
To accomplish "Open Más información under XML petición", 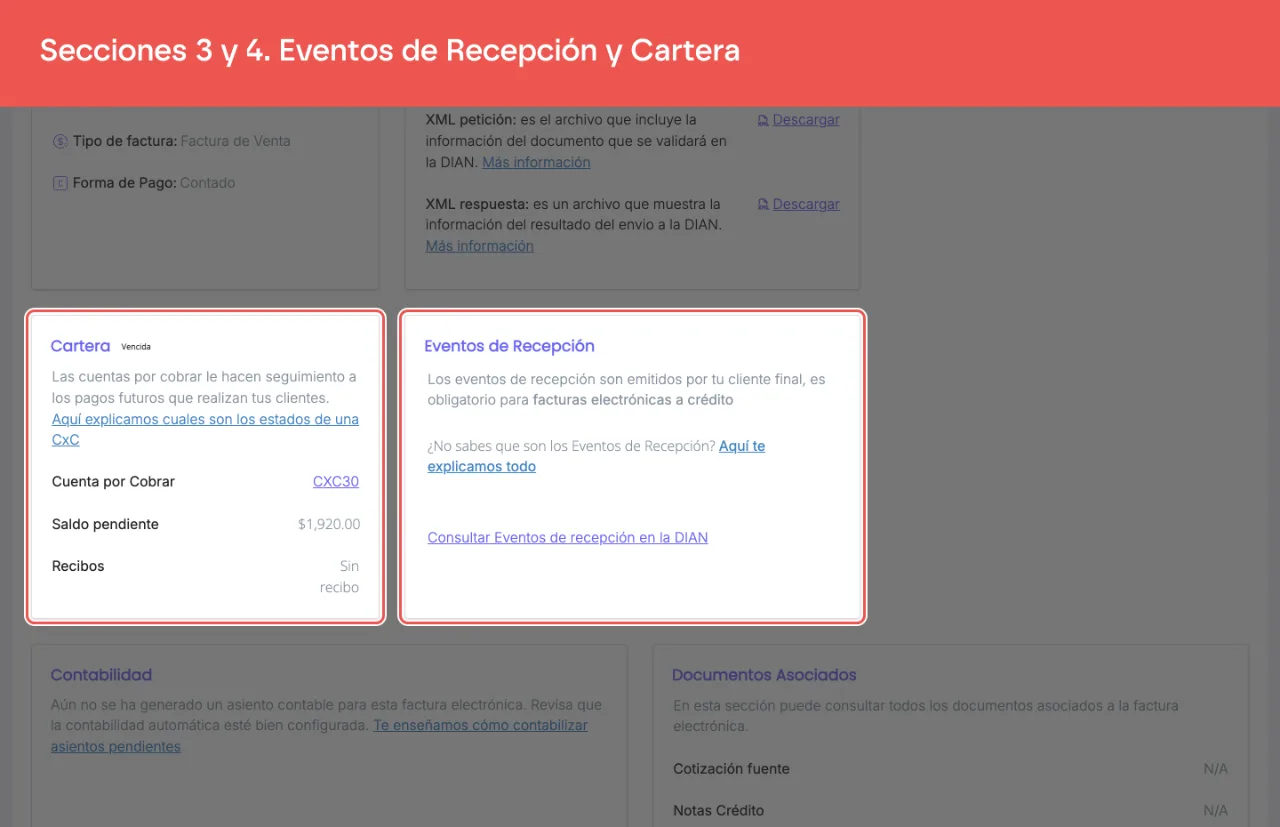I will click(x=536, y=162).
